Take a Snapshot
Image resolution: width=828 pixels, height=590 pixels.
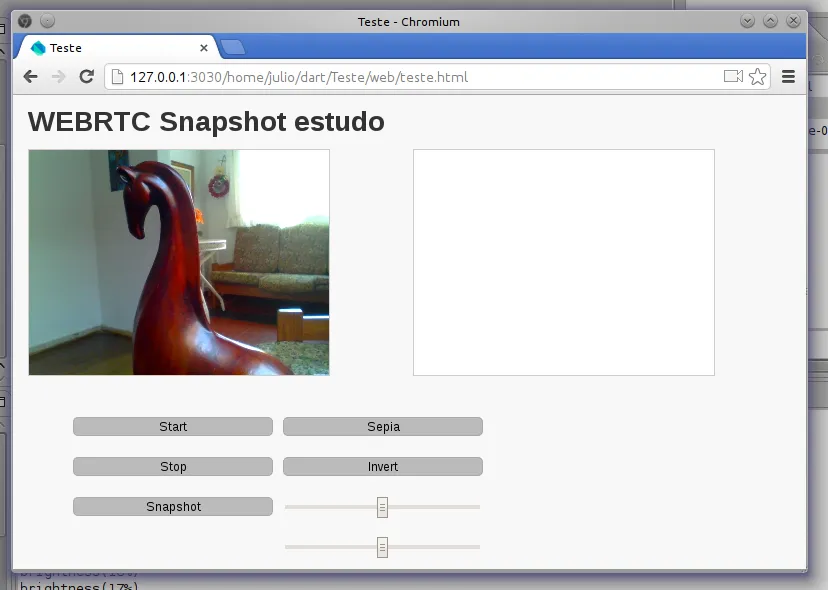click(x=173, y=507)
